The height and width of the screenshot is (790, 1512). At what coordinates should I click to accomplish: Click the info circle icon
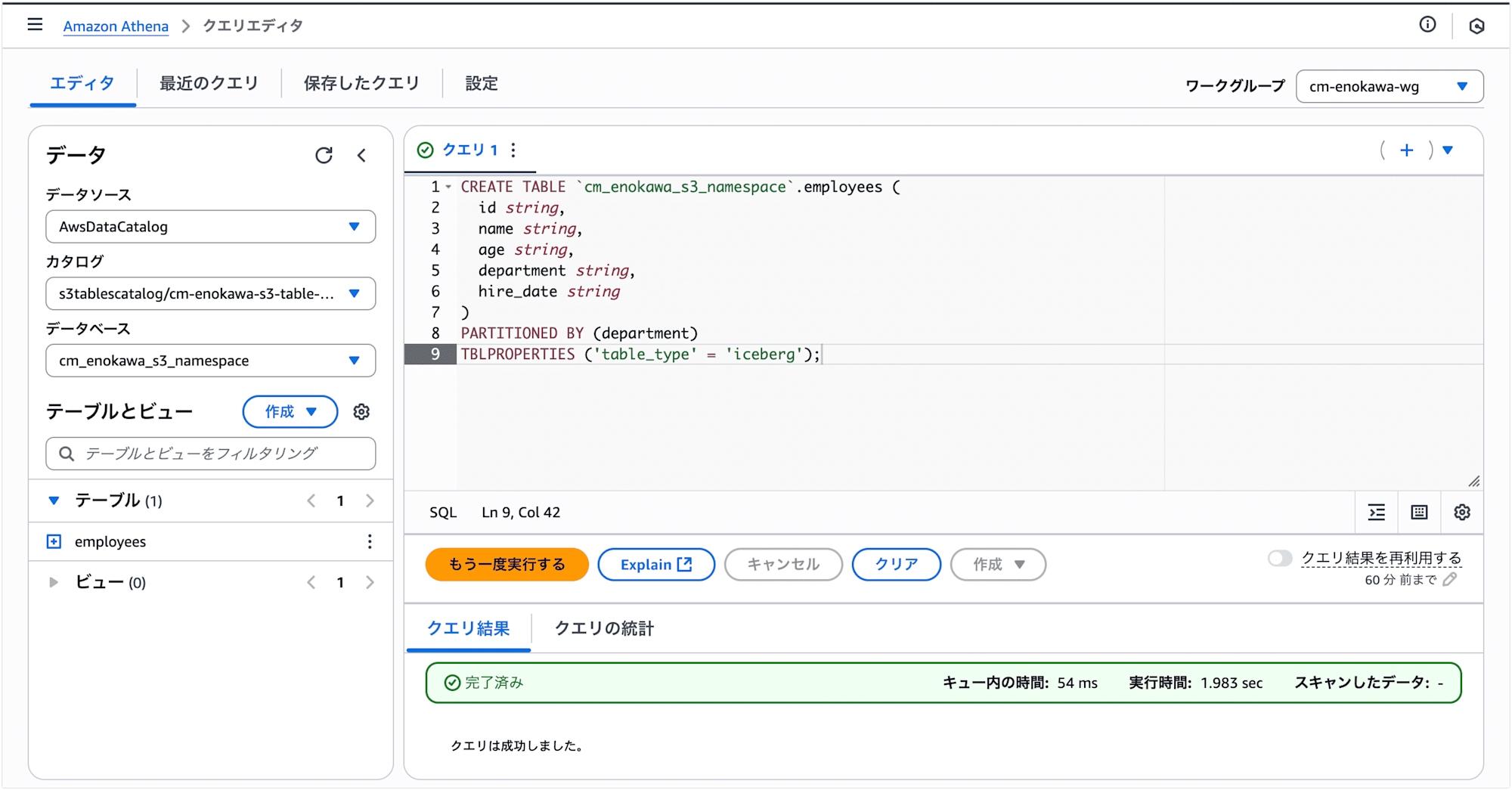click(x=1427, y=25)
